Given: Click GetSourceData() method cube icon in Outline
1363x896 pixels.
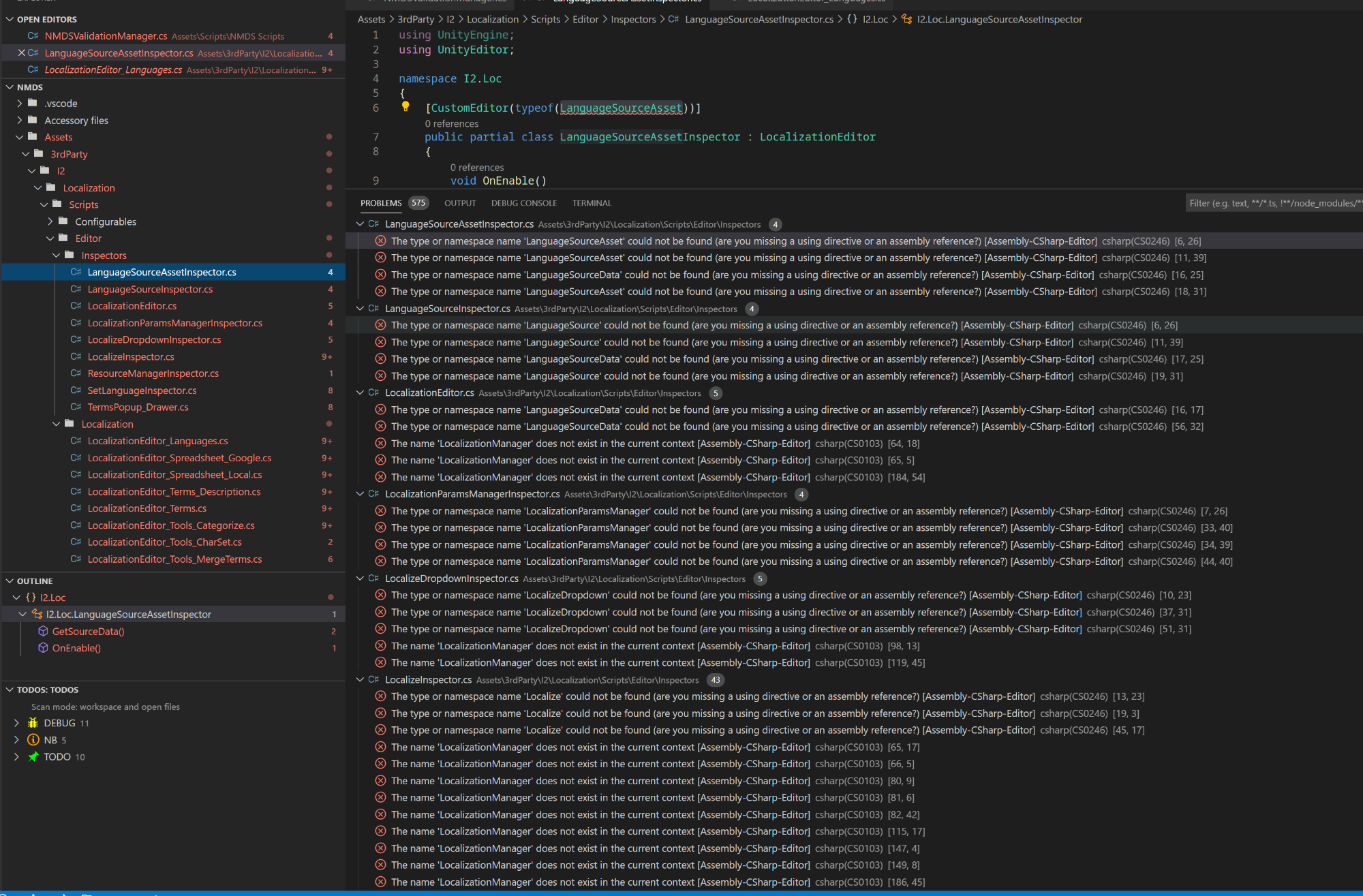Looking at the screenshot, I should (43, 631).
